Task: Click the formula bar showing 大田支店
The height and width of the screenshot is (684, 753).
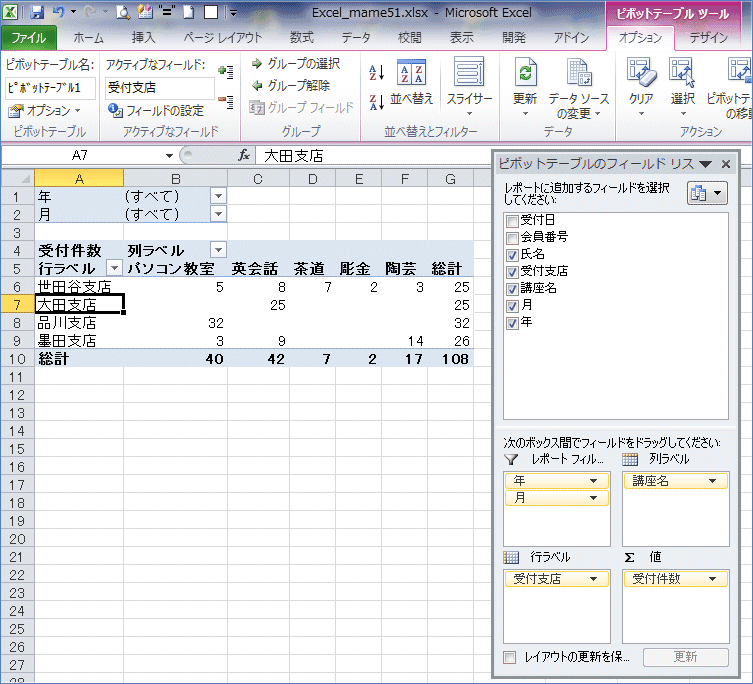Action: click(370, 156)
